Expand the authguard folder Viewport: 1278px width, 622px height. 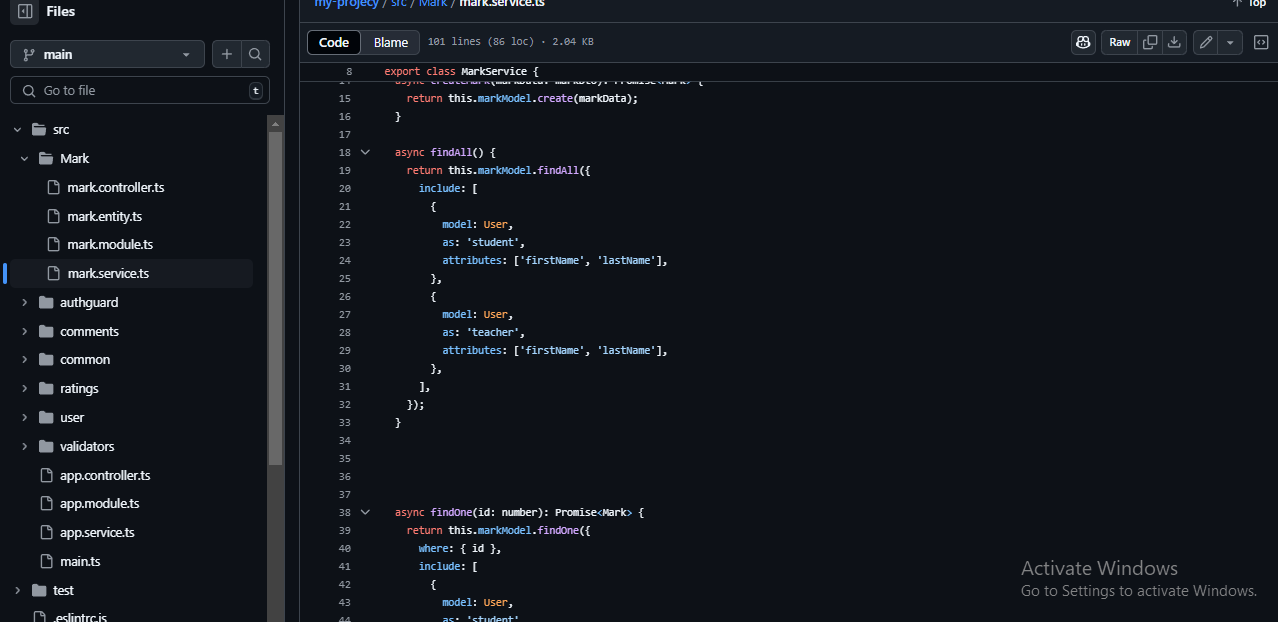[x=25, y=302]
